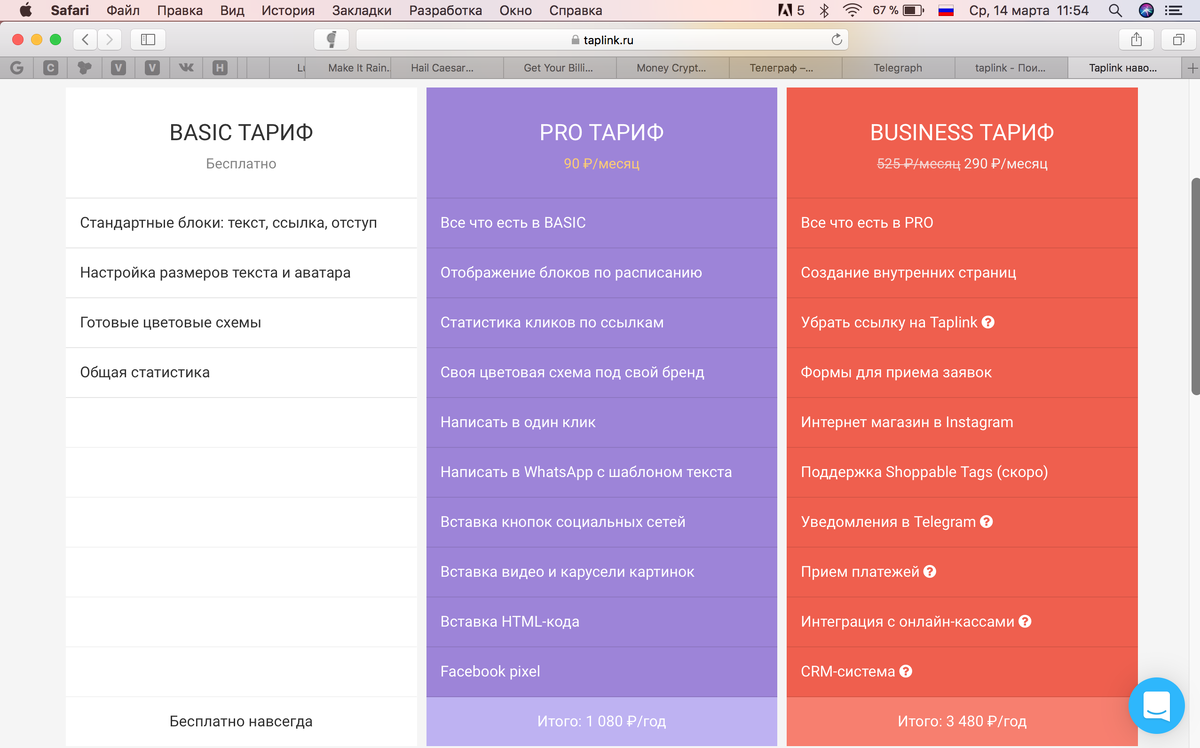
Task: Open the Apple menu
Action: click(x=26, y=11)
